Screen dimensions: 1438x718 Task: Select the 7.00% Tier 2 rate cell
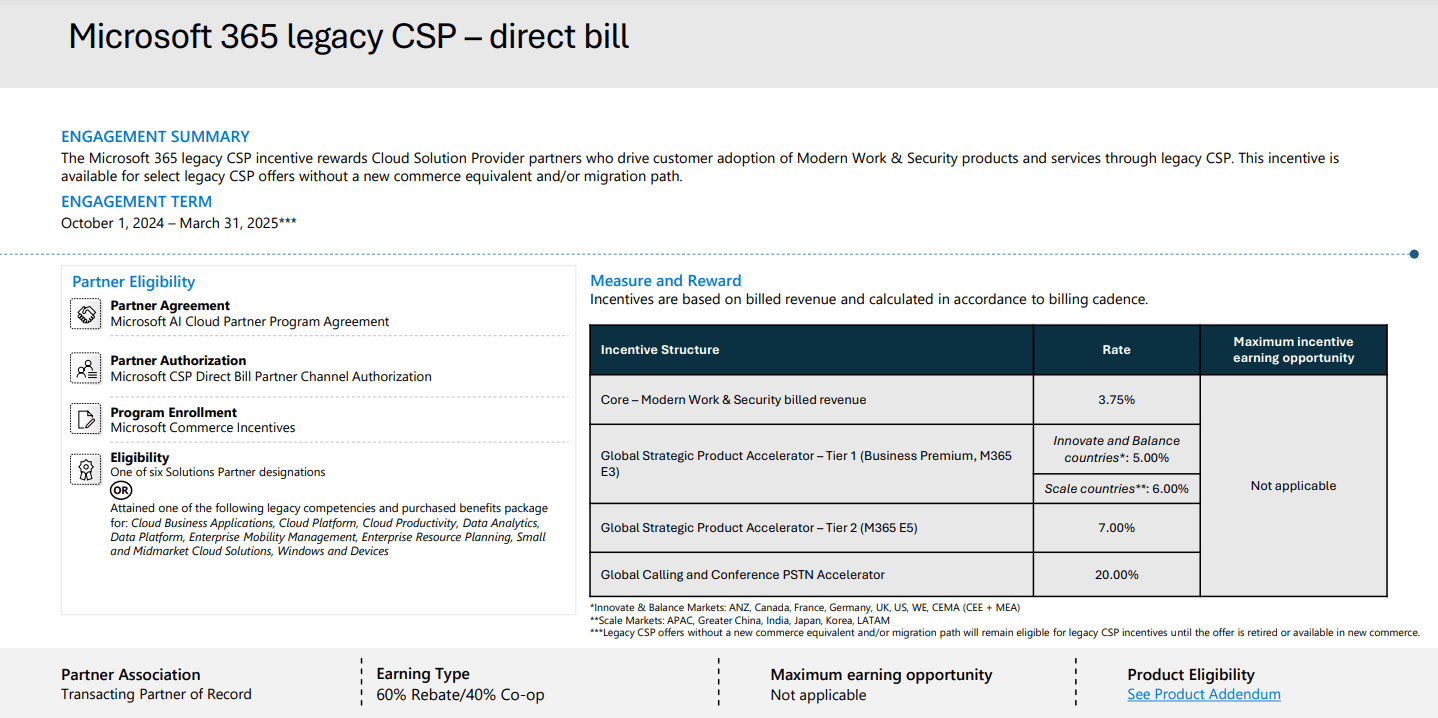1115,527
